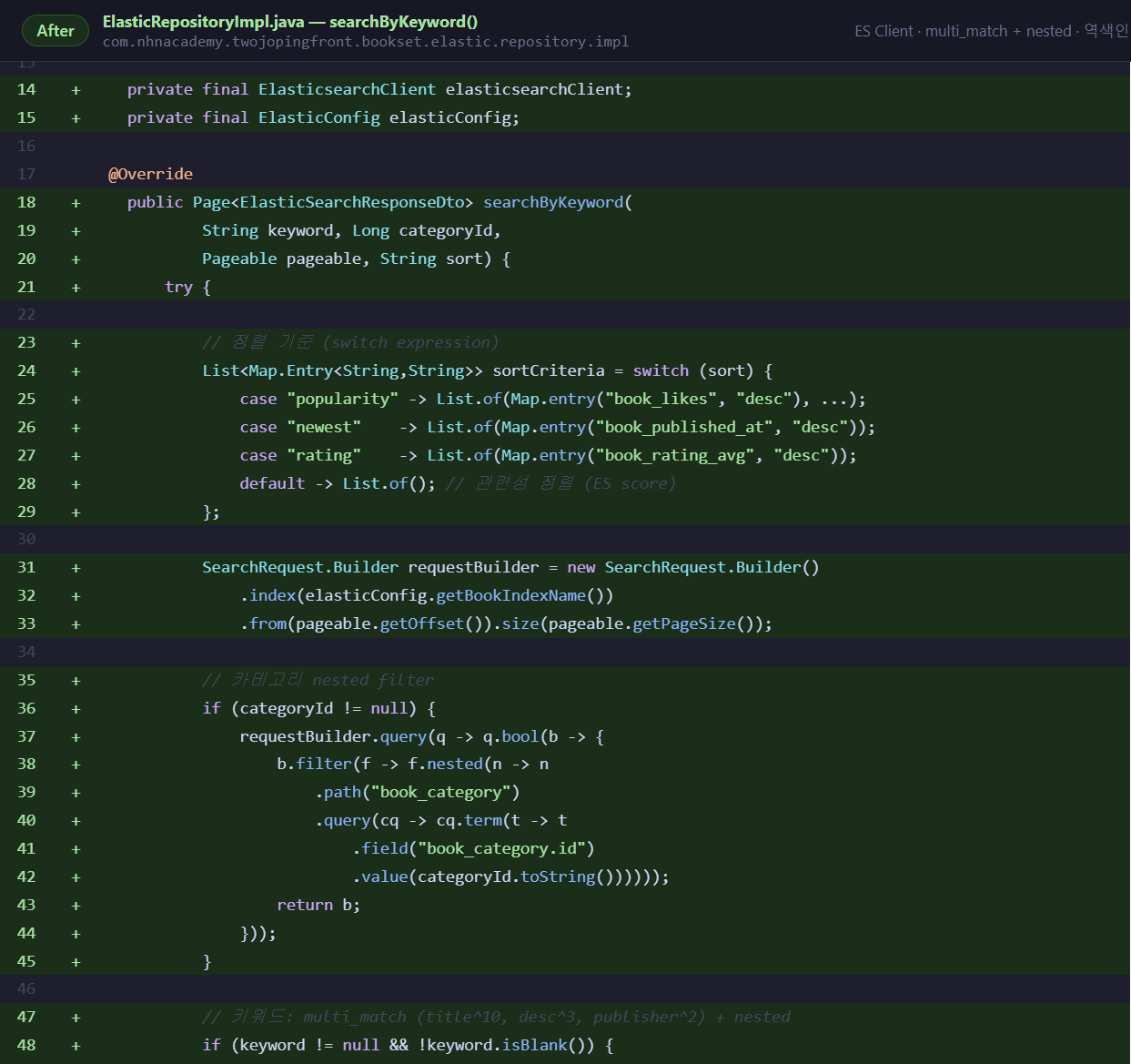Click .path("book_category") on line 39
The width and height of the screenshot is (1131, 1064).
click(x=418, y=792)
